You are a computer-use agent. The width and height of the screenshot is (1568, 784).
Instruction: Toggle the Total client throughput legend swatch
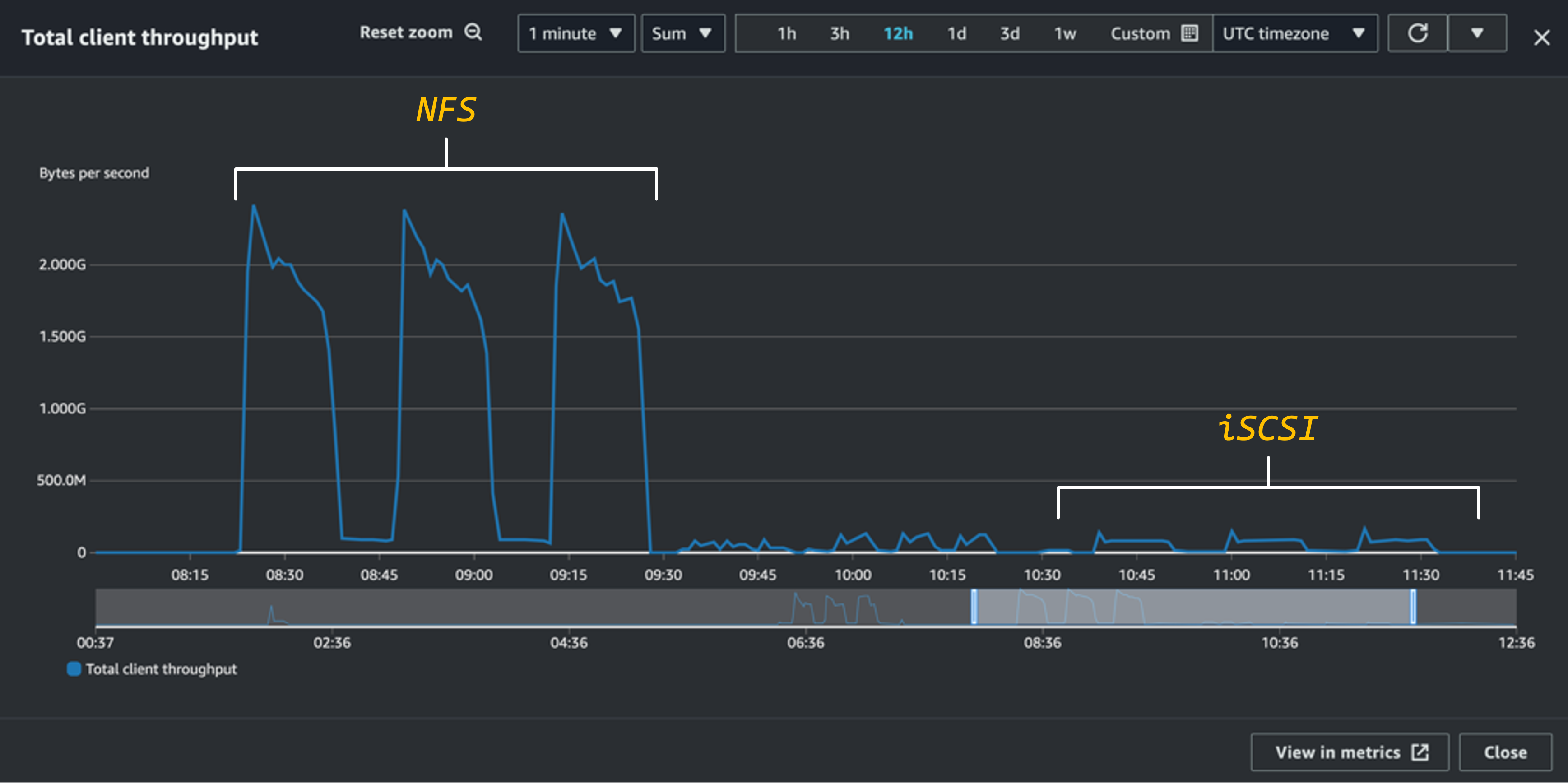tap(74, 669)
